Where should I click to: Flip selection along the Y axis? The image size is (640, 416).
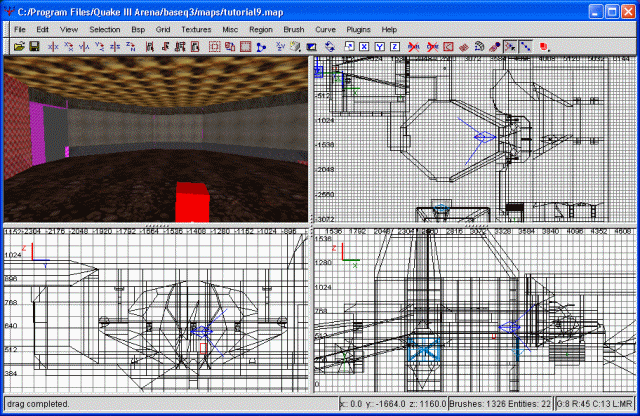(x=84, y=47)
